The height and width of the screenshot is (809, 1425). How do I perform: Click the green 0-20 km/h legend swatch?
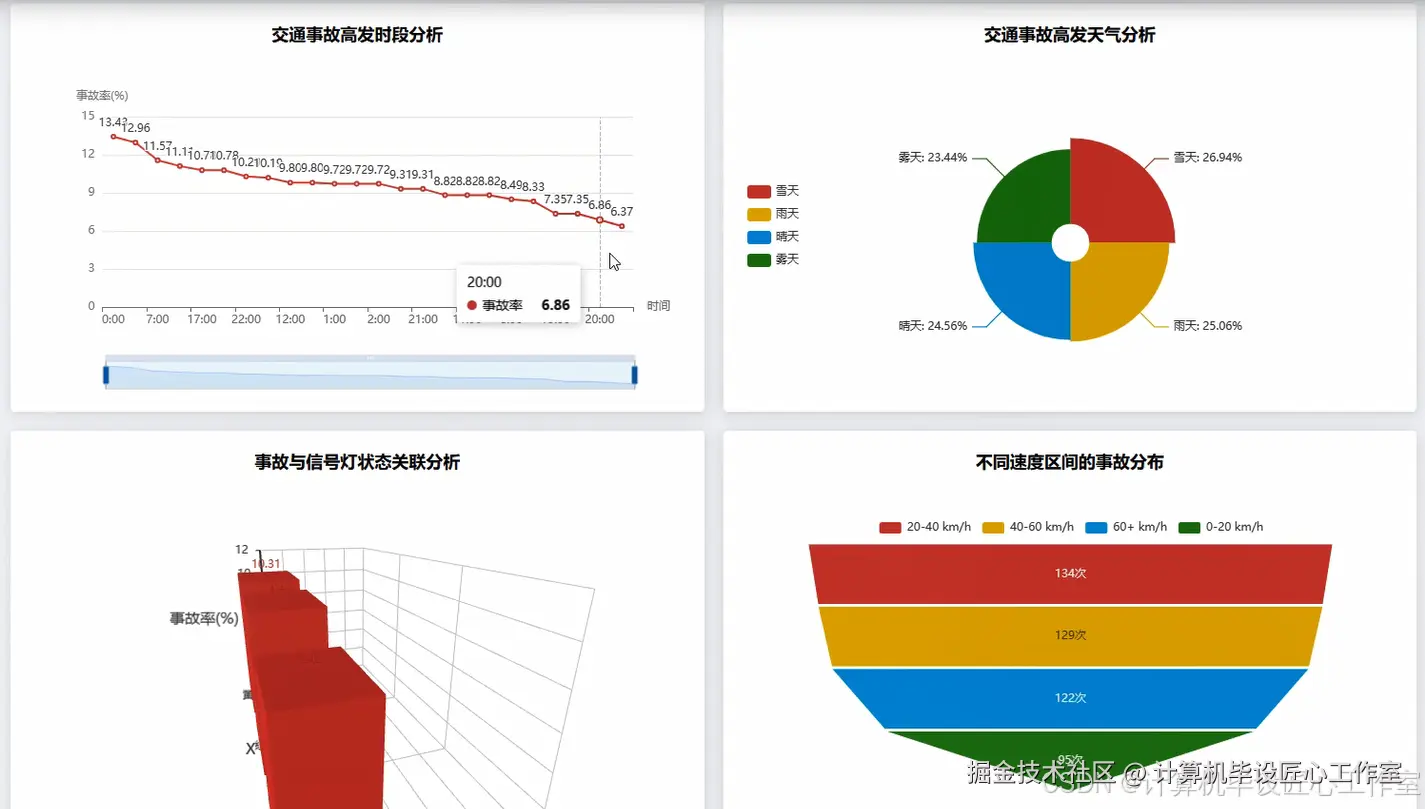point(1191,526)
